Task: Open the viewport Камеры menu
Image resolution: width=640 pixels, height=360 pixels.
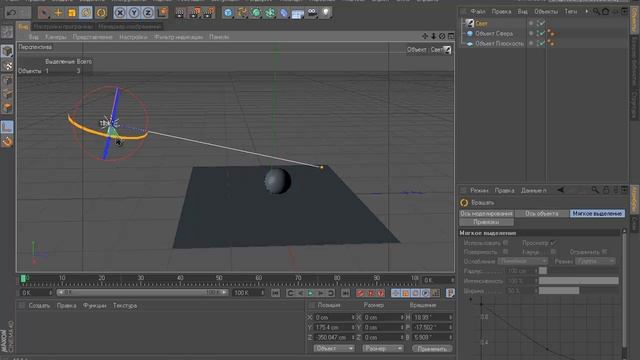Action: pos(55,37)
